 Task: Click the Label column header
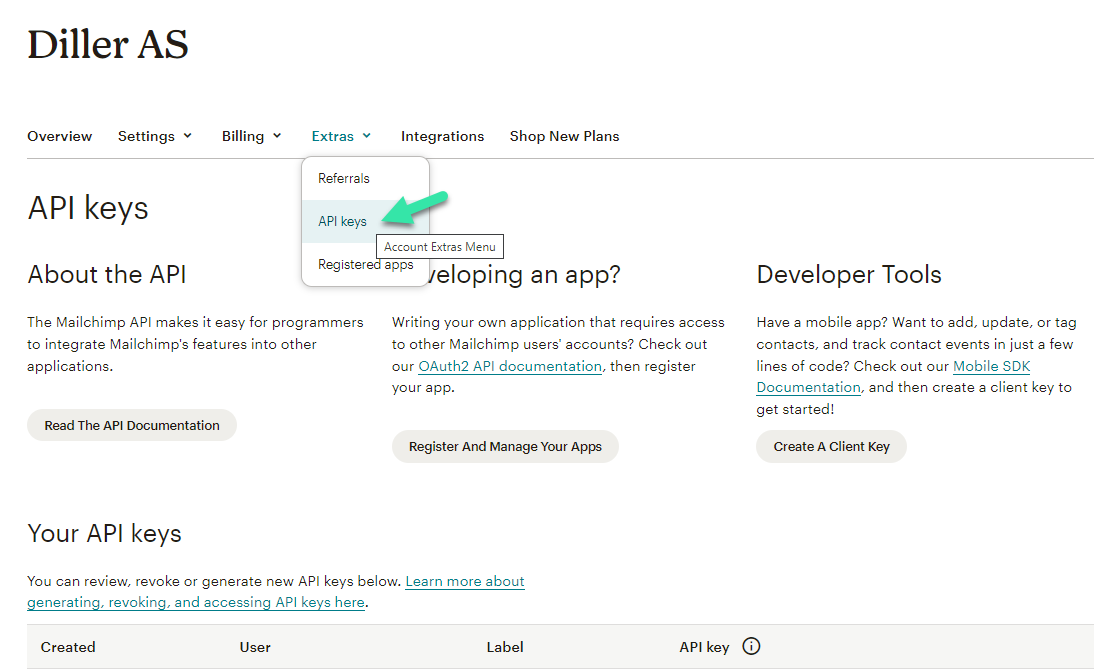505,646
